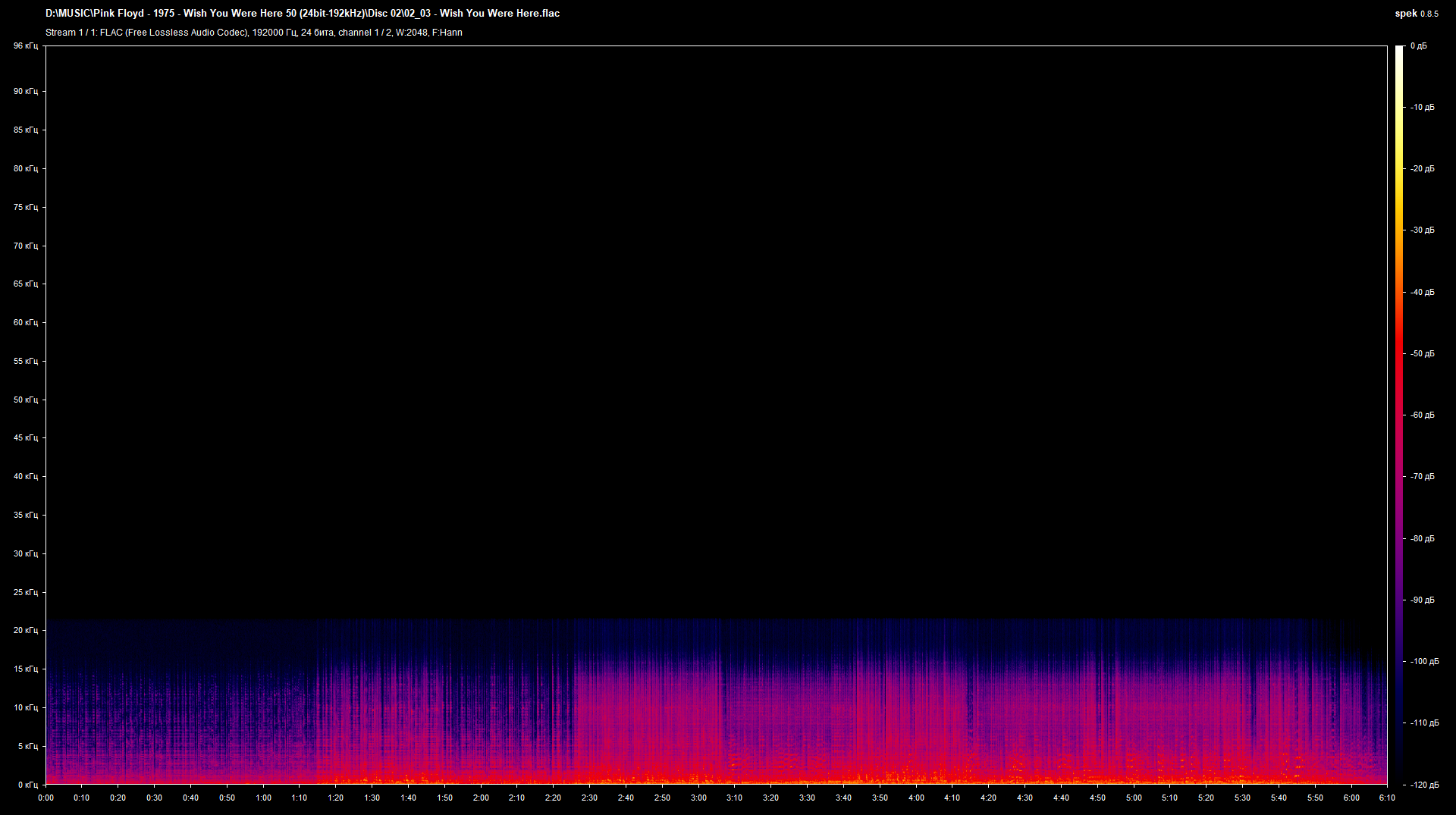Select the 50 кГц axis marker
Viewport: 1456px width, 815px height.
pos(25,400)
